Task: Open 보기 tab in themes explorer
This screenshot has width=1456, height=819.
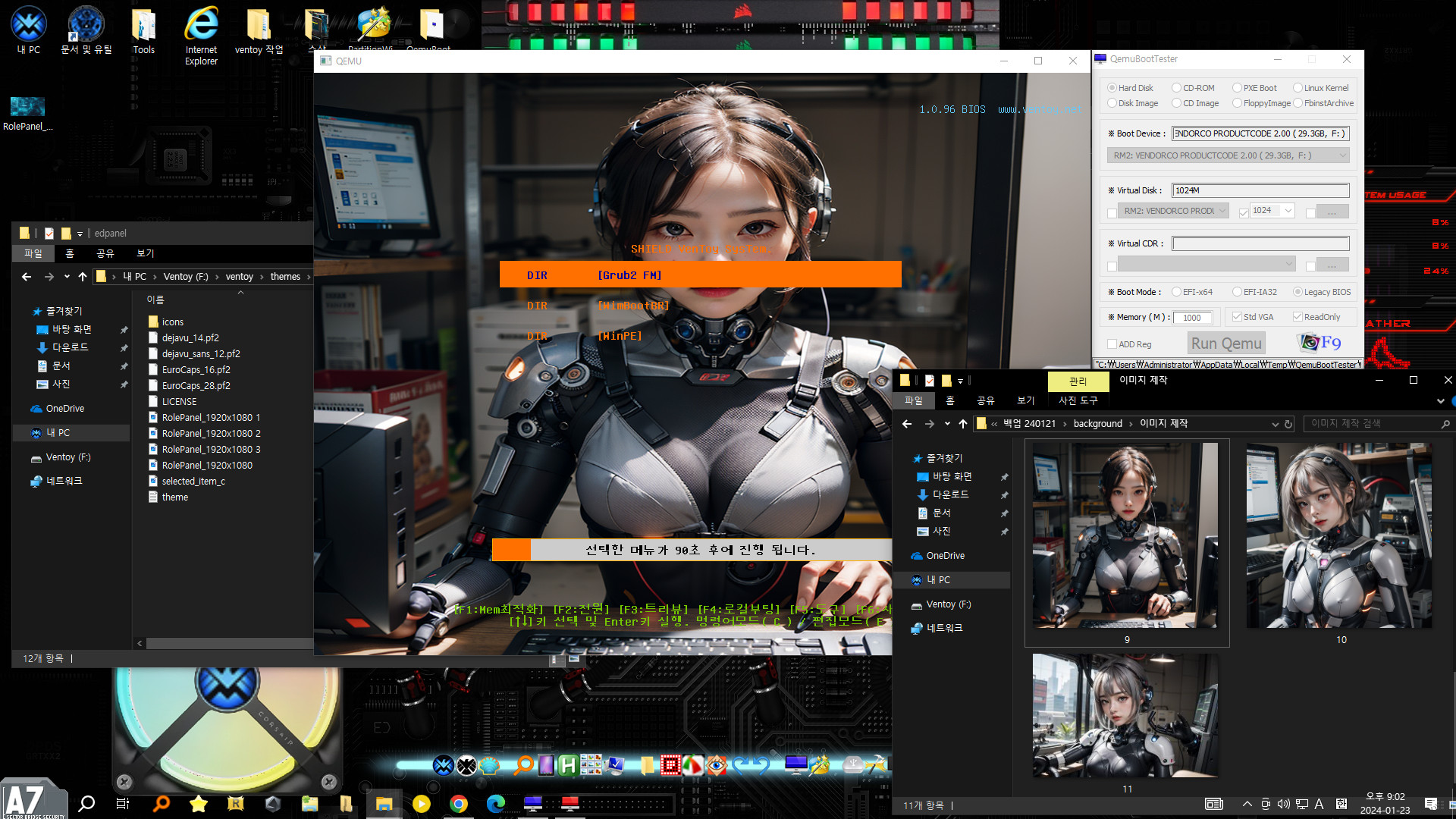Action: [x=145, y=253]
